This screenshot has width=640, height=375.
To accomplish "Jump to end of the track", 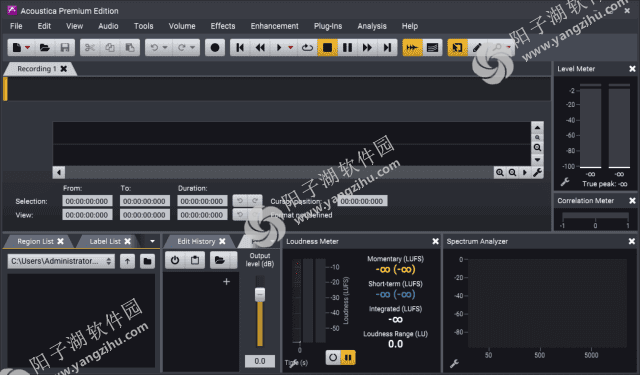I will click(x=387, y=48).
